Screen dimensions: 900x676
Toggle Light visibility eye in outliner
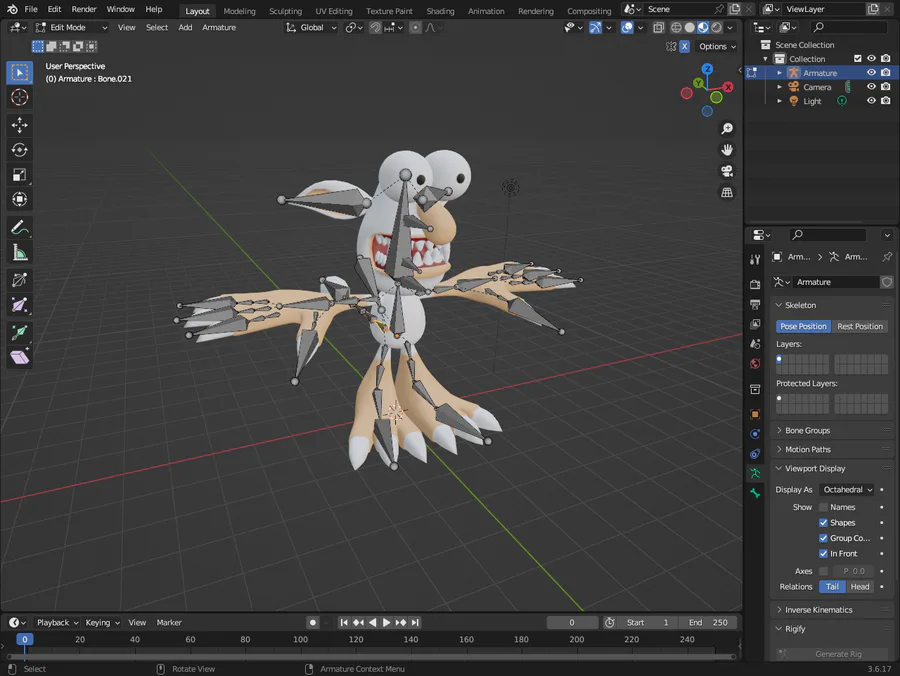(871, 100)
